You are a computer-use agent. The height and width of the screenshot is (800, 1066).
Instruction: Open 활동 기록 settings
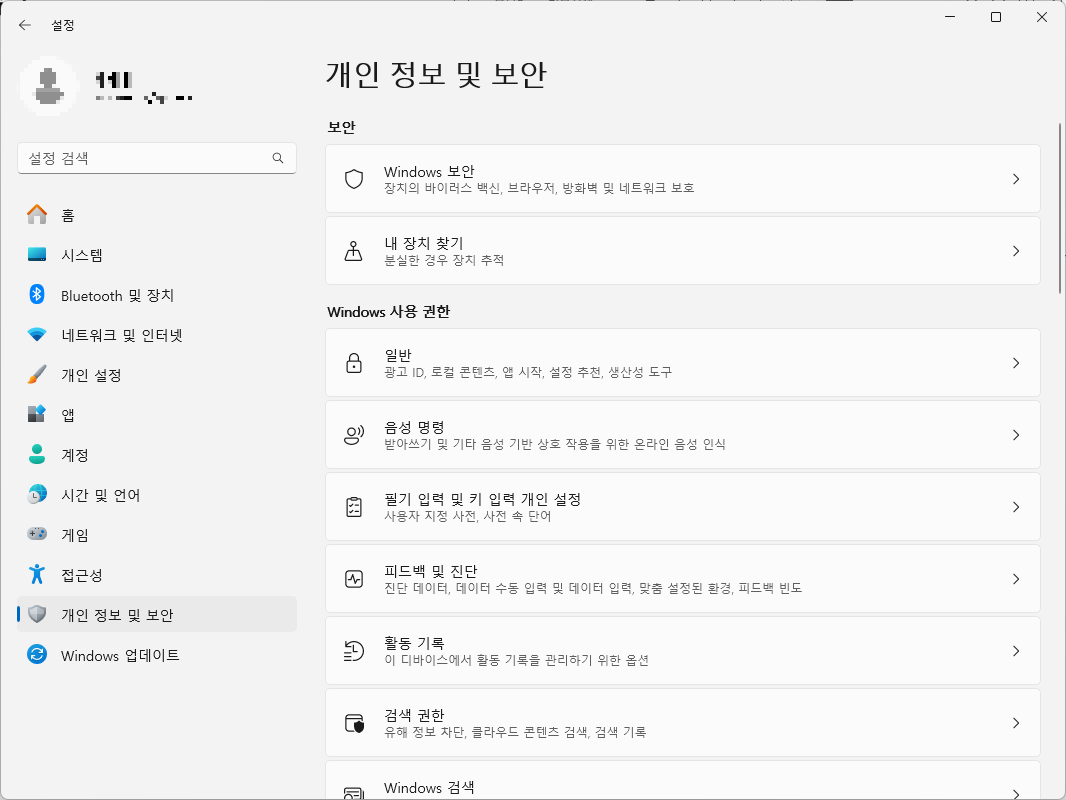(683, 651)
